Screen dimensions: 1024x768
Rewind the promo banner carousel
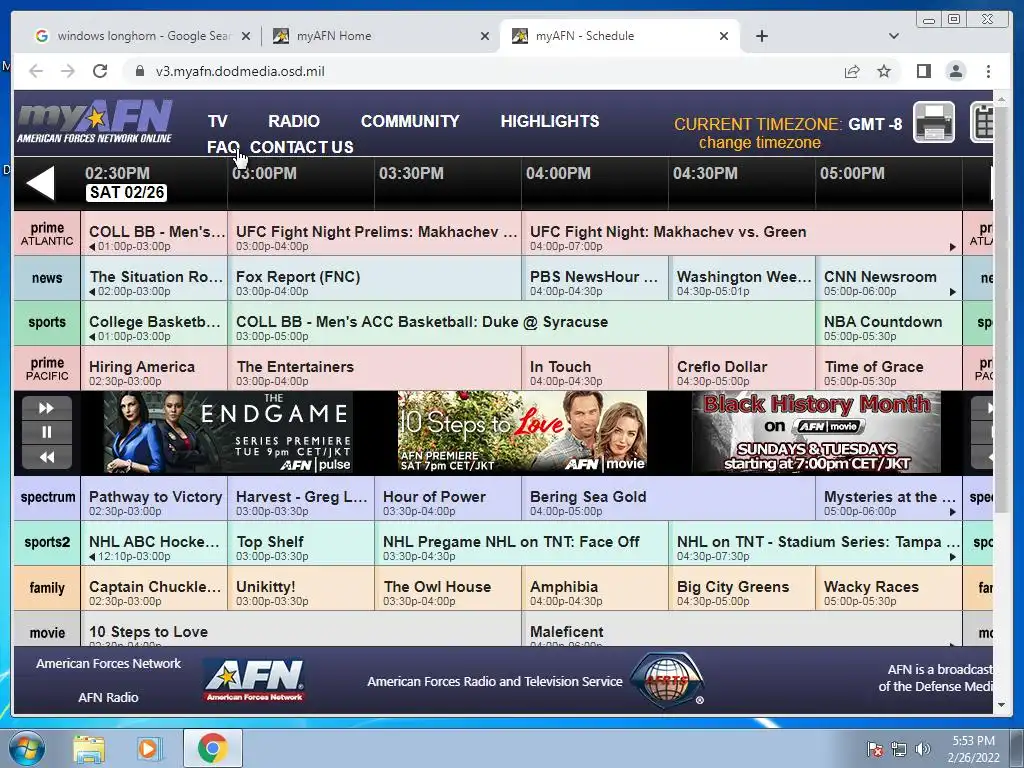46,456
